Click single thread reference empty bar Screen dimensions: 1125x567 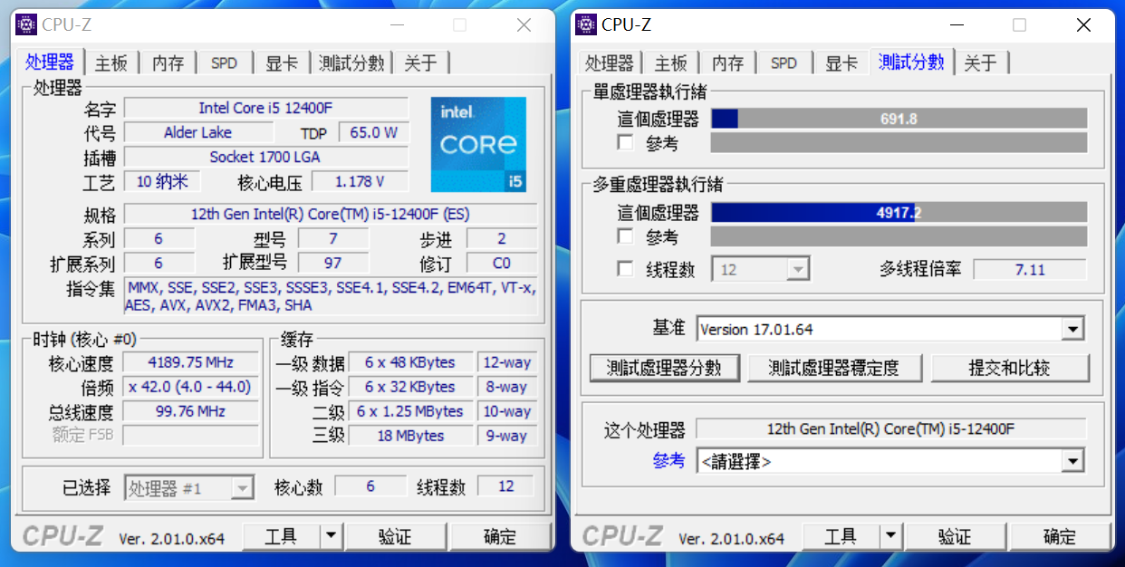(899, 142)
